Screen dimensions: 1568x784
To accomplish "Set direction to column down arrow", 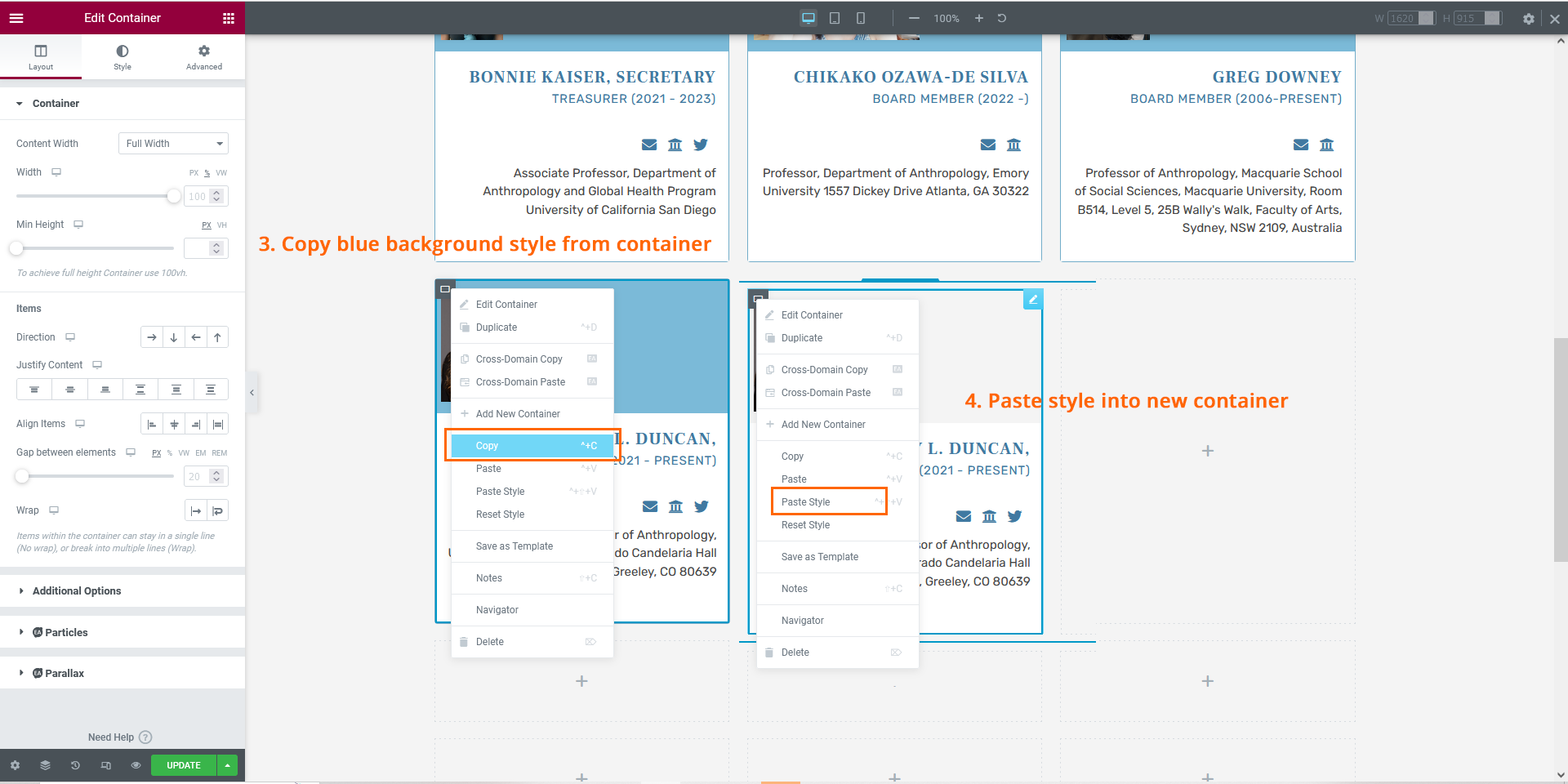I will [x=174, y=337].
